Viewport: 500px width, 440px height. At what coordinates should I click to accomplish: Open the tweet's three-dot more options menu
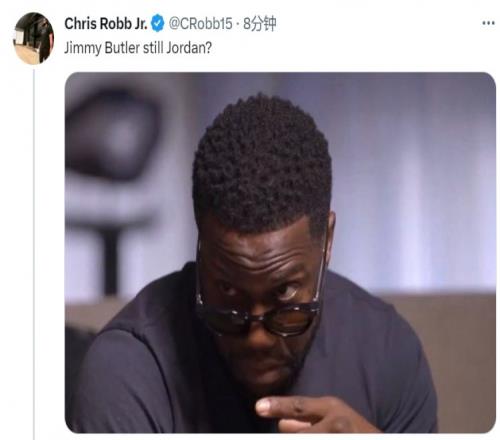(x=488, y=23)
